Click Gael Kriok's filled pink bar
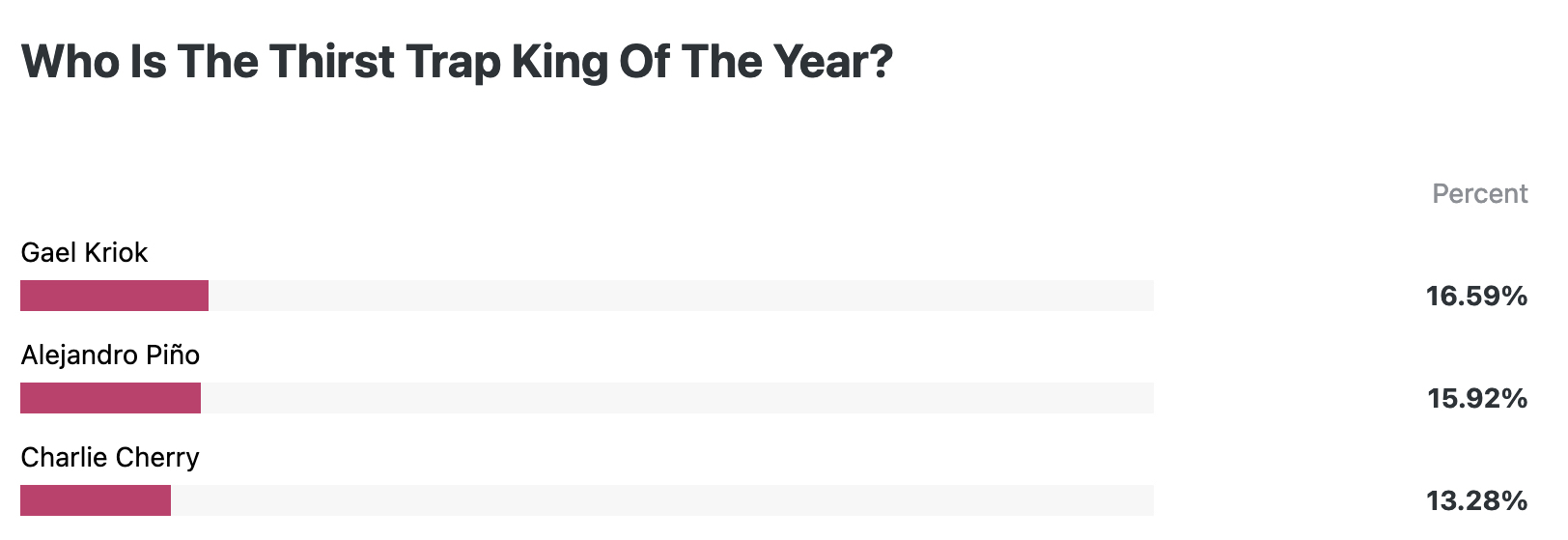The image size is (1568, 540). pos(114,296)
